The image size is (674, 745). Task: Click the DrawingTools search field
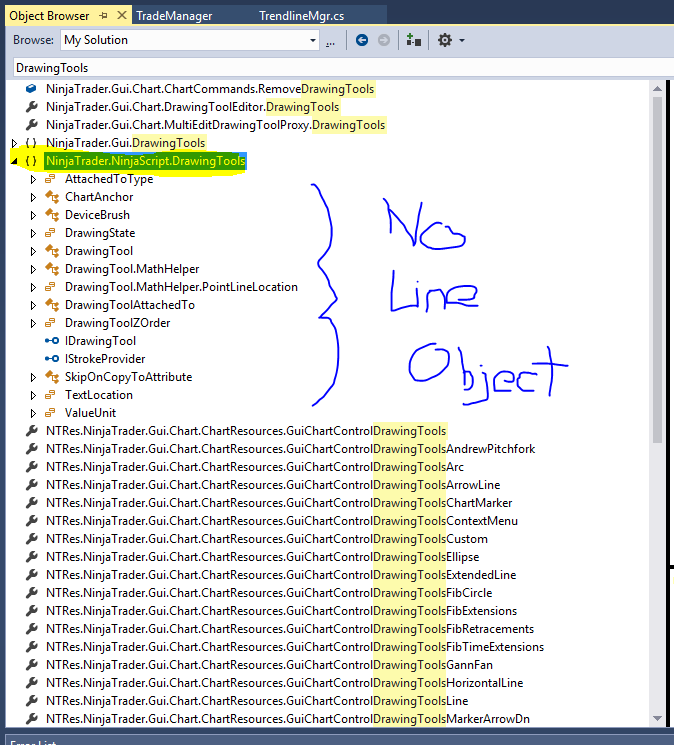[342, 68]
